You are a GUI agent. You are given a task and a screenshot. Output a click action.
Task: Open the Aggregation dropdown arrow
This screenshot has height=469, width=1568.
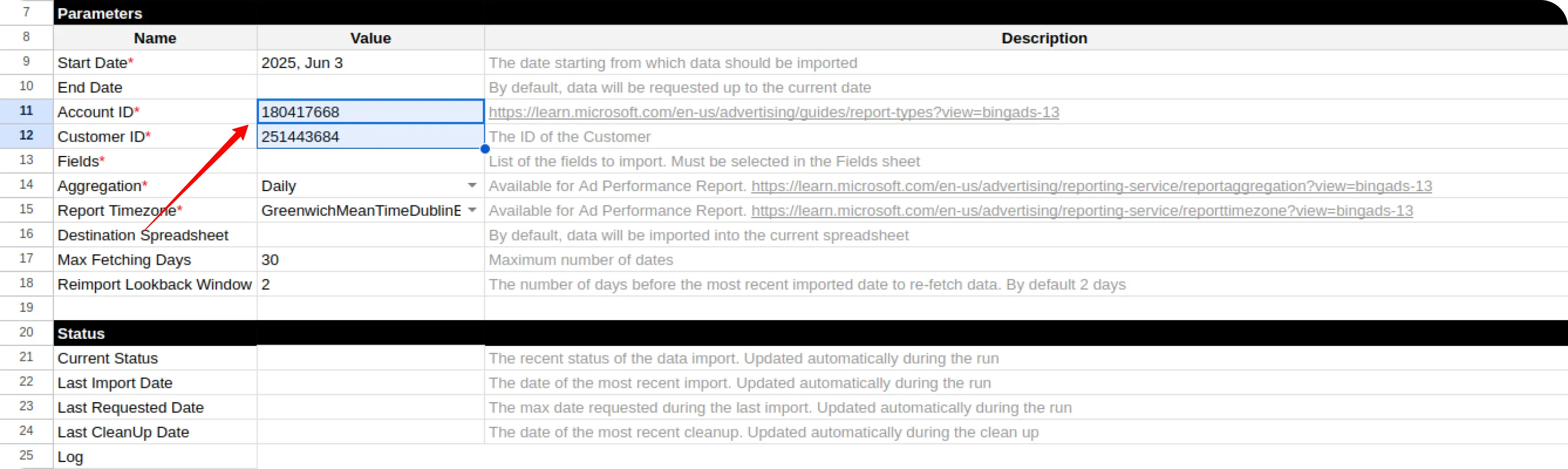(472, 185)
